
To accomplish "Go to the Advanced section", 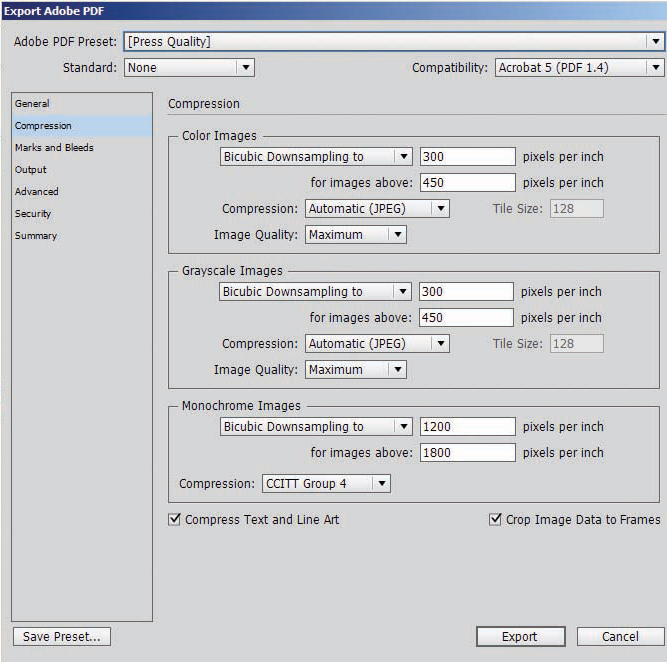I will coord(37,192).
